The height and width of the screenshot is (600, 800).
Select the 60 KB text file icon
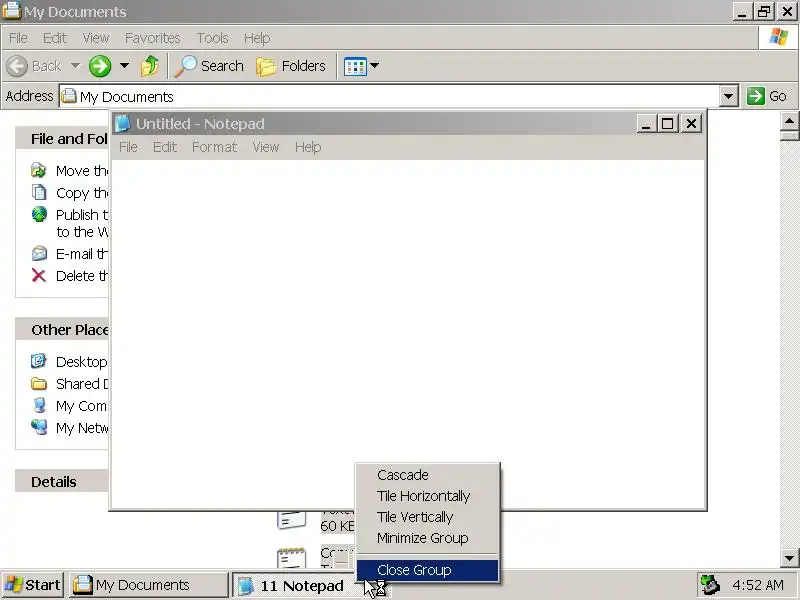(x=291, y=520)
